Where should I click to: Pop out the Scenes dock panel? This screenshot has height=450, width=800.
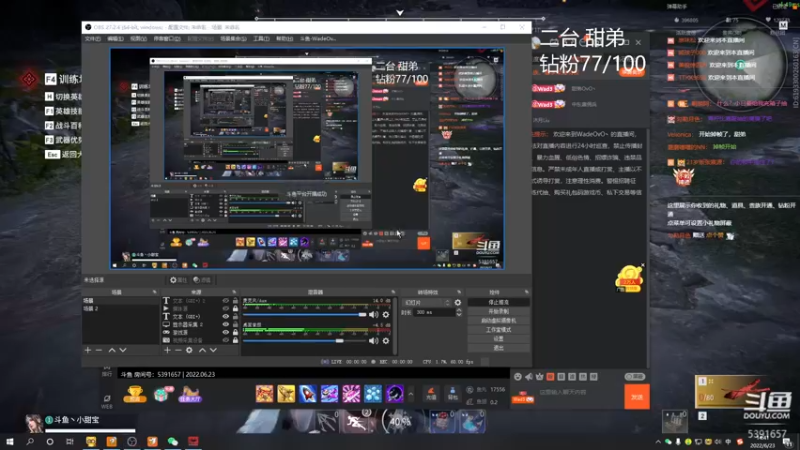155,292
